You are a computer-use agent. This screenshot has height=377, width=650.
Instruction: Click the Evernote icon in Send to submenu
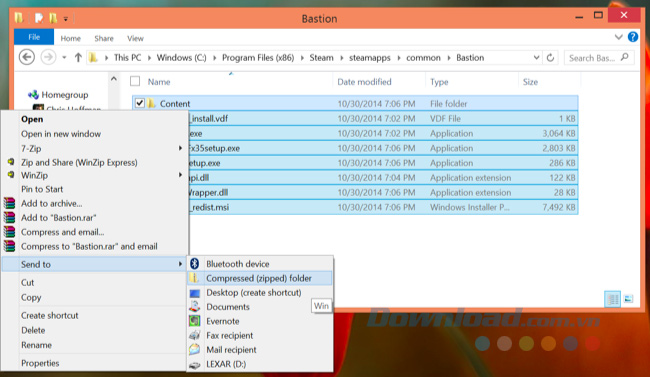[194, 321]
